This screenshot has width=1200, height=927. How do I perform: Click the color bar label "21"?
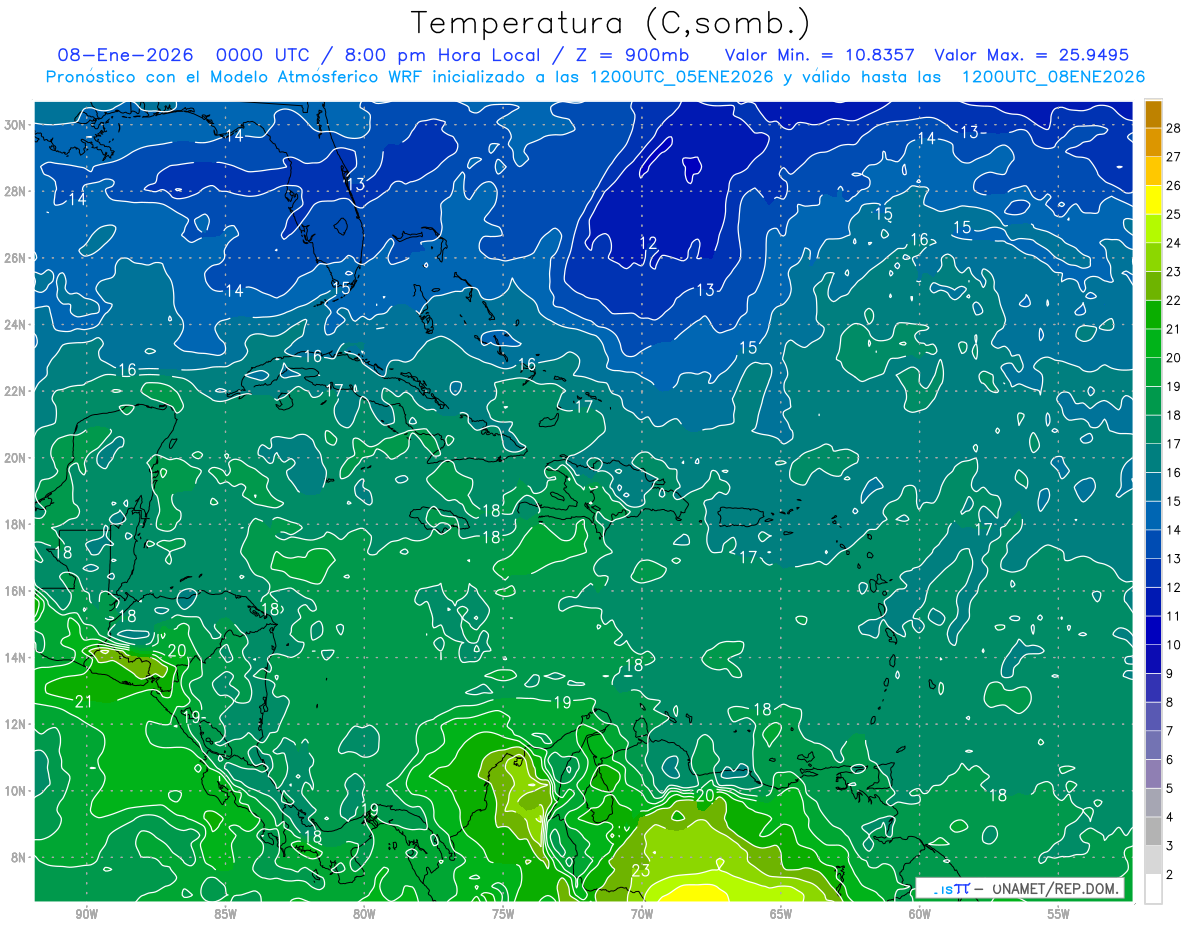tap(1174, 329)
